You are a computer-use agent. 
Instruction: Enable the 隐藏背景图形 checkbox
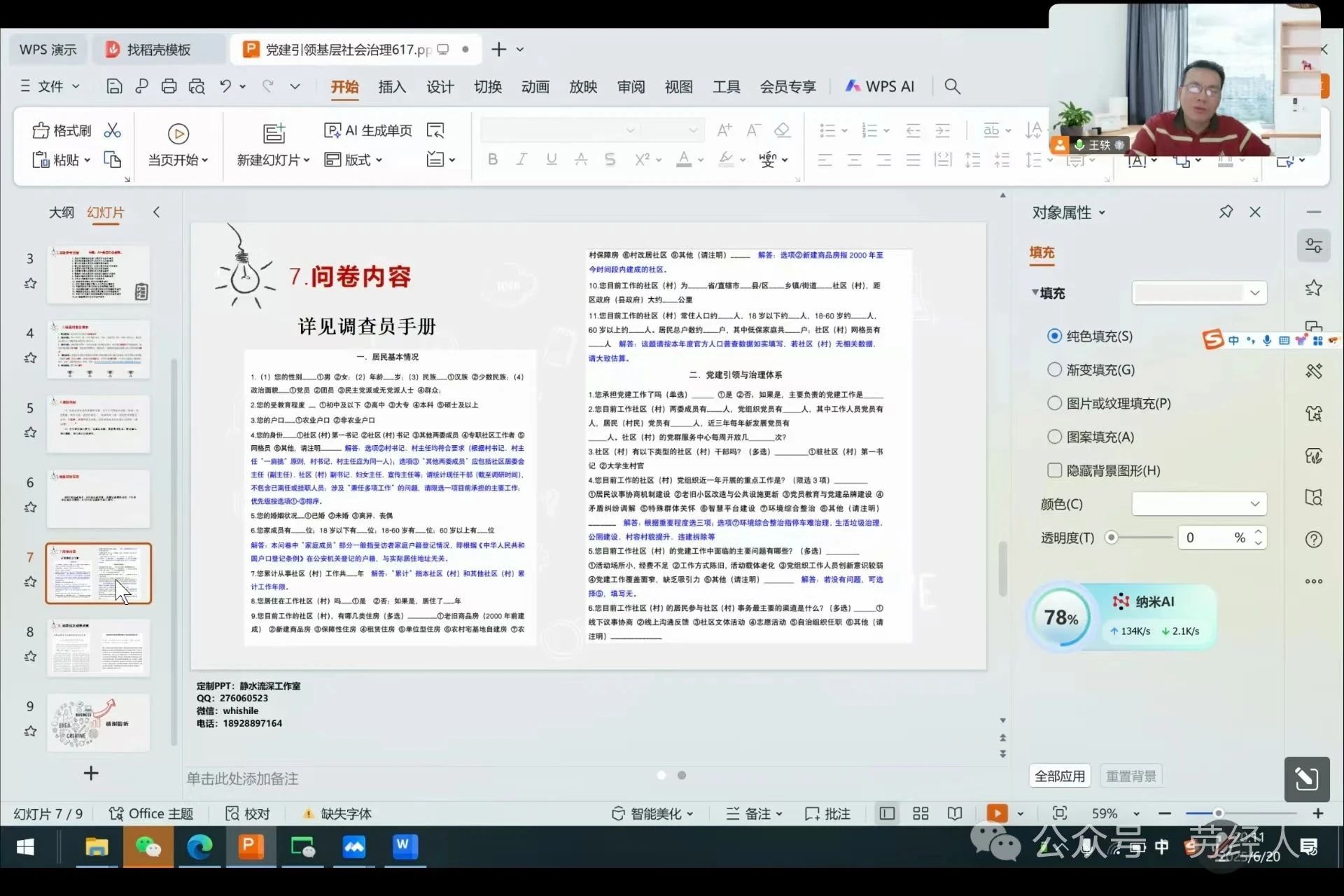coord(1054,470)
